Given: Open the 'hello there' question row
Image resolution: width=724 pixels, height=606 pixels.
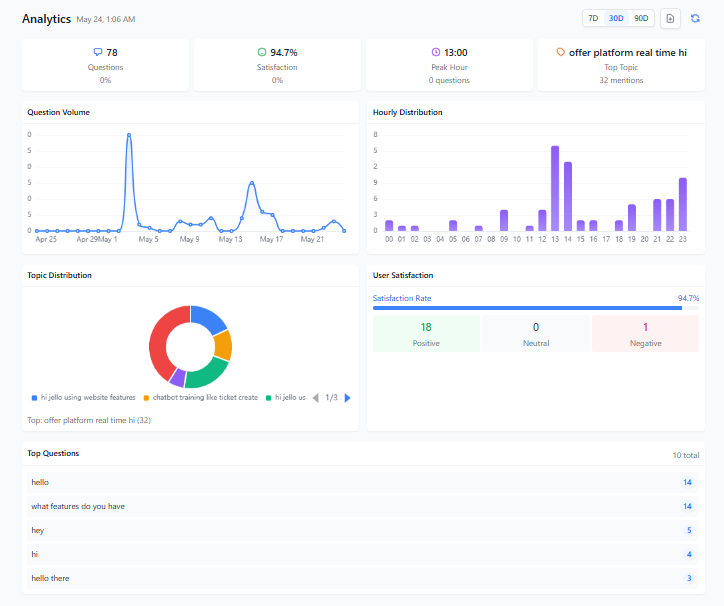Looking at the screenshot, I should pos(362,578).
